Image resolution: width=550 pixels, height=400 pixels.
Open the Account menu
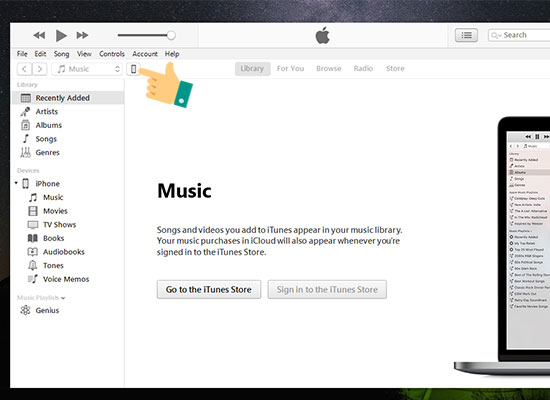click(x=145, y=54)
